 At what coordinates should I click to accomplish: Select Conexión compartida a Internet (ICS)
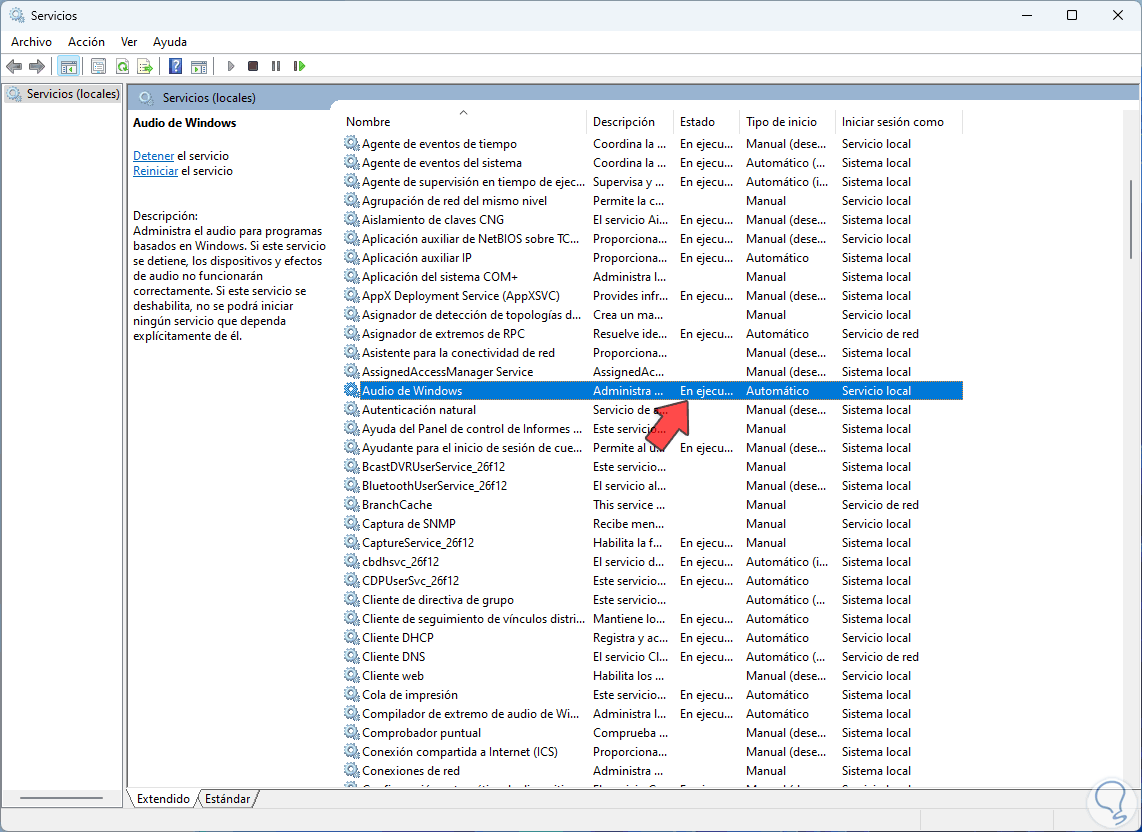click(460, 751)
